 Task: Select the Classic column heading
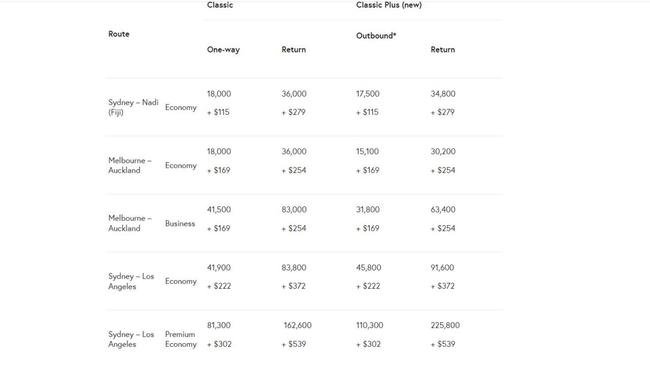coord(220,5)
